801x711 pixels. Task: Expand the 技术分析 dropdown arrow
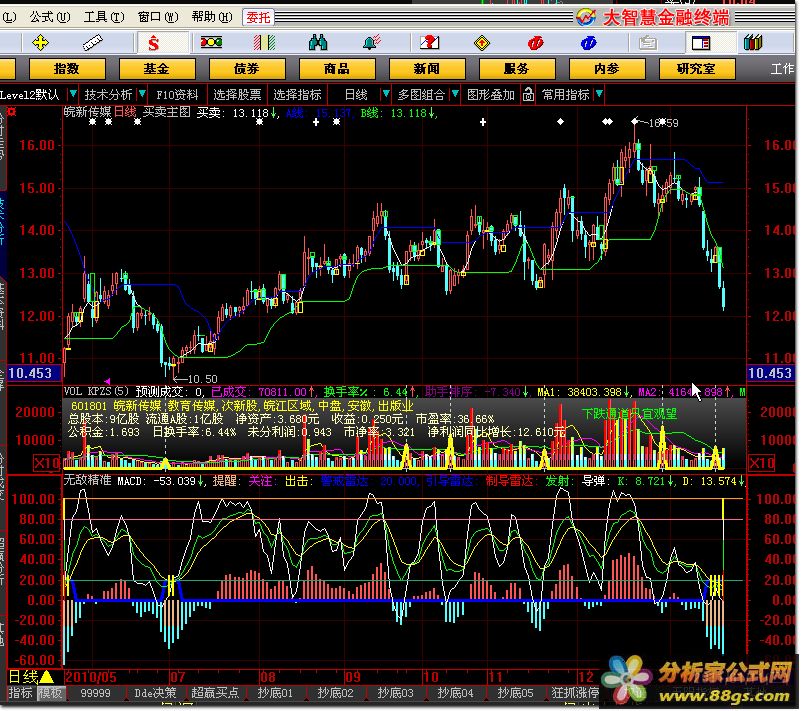point(142,94)
